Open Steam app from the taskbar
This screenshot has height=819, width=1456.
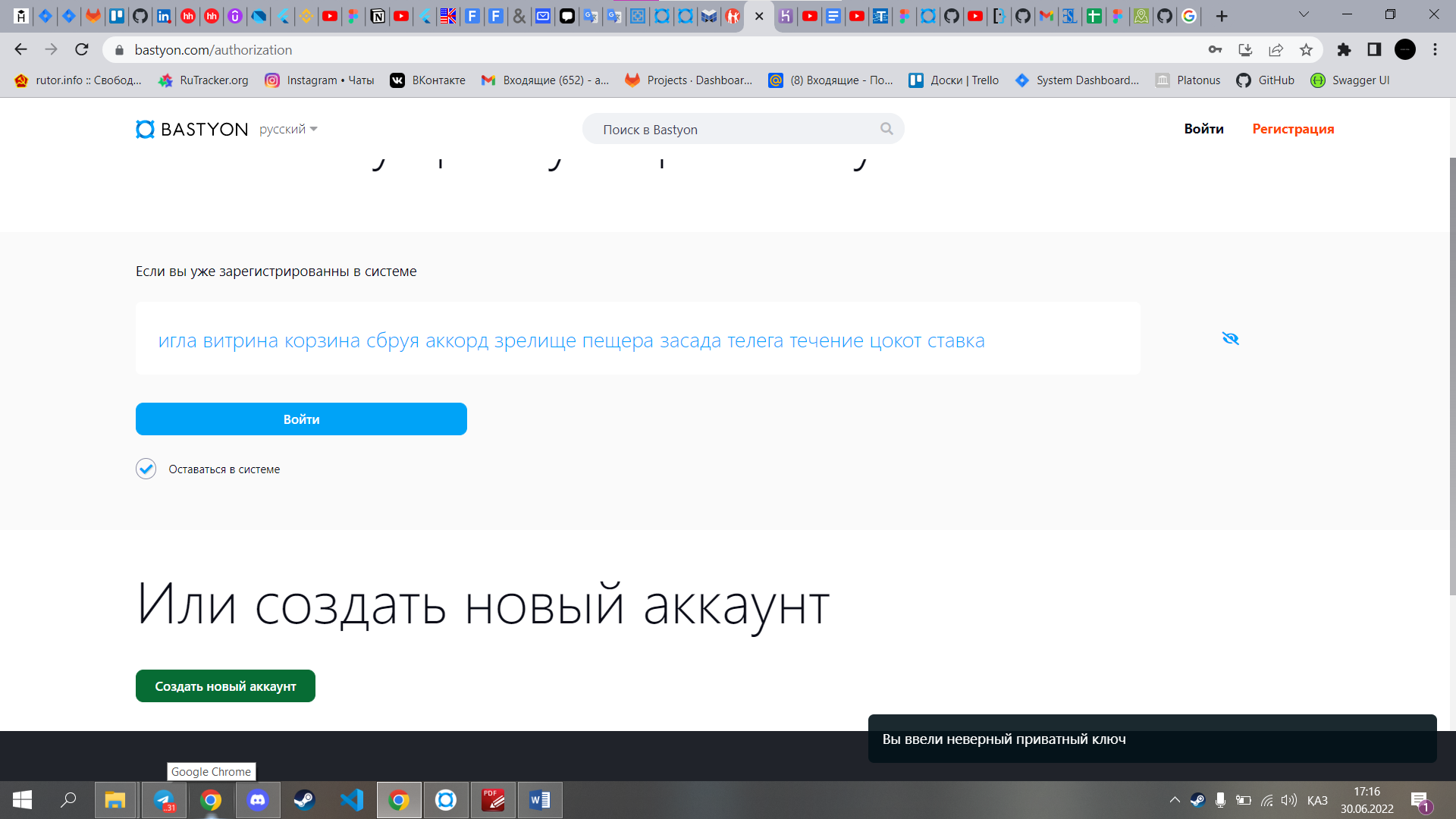304,800
